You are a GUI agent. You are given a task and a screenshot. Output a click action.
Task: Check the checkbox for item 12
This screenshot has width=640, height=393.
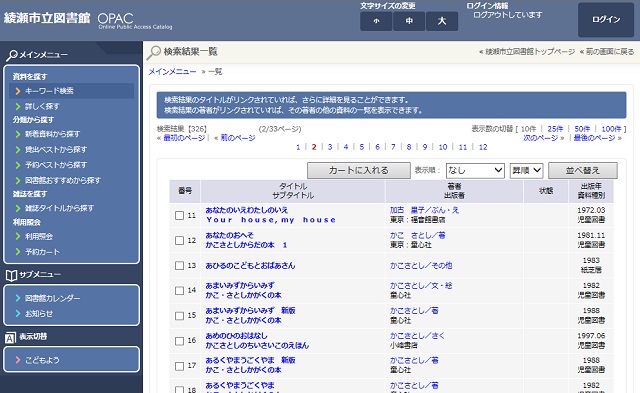(179, 240)
